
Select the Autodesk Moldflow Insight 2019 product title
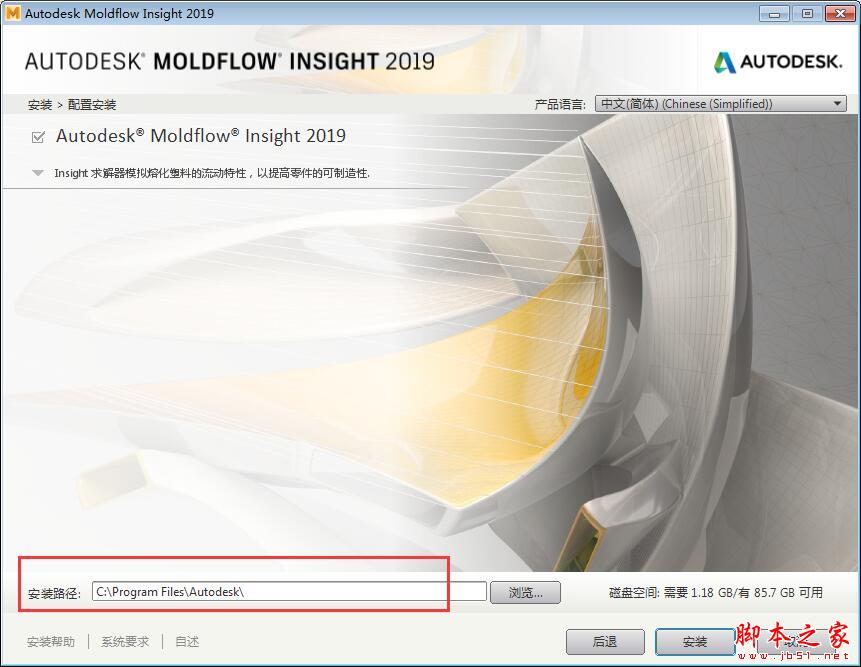tap(201, 136)
